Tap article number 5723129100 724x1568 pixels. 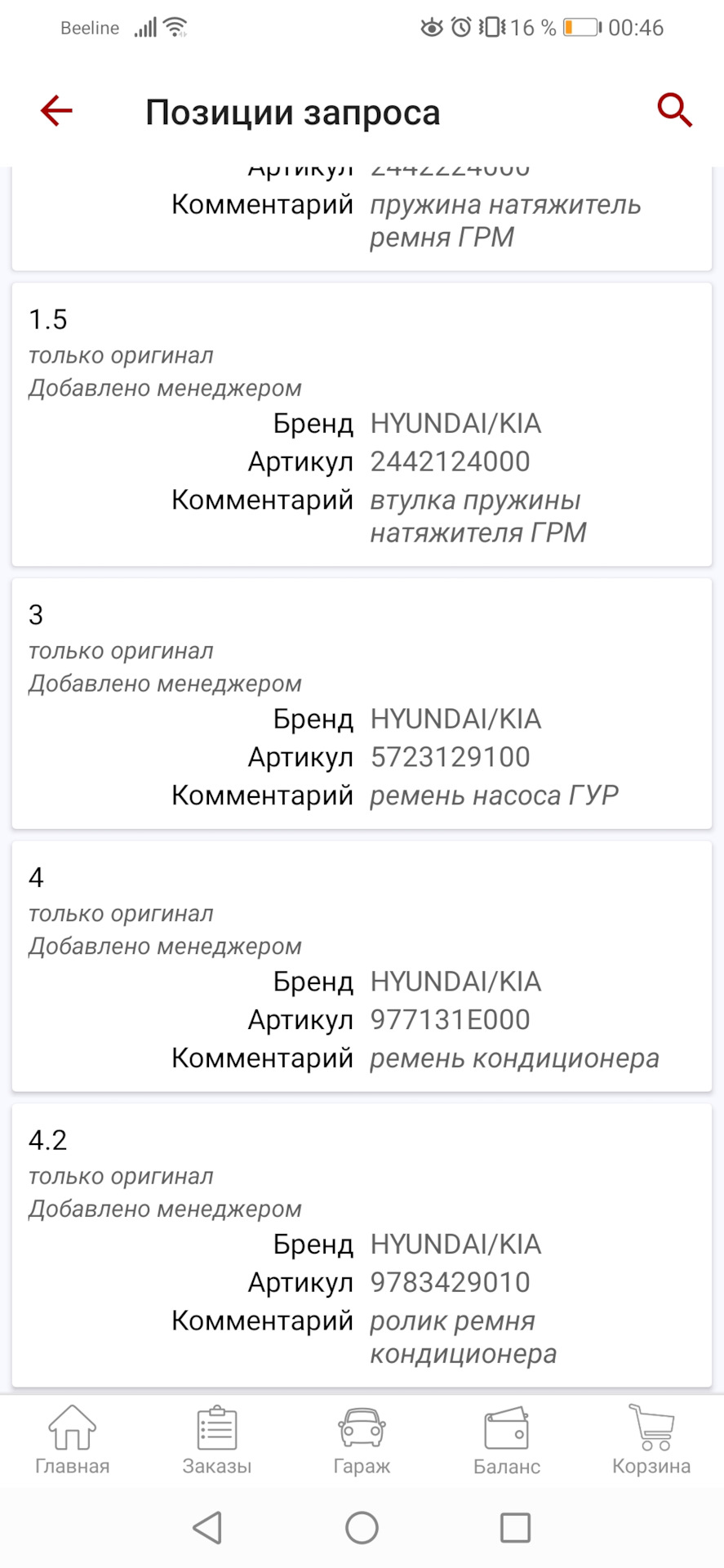click(451, 758)
